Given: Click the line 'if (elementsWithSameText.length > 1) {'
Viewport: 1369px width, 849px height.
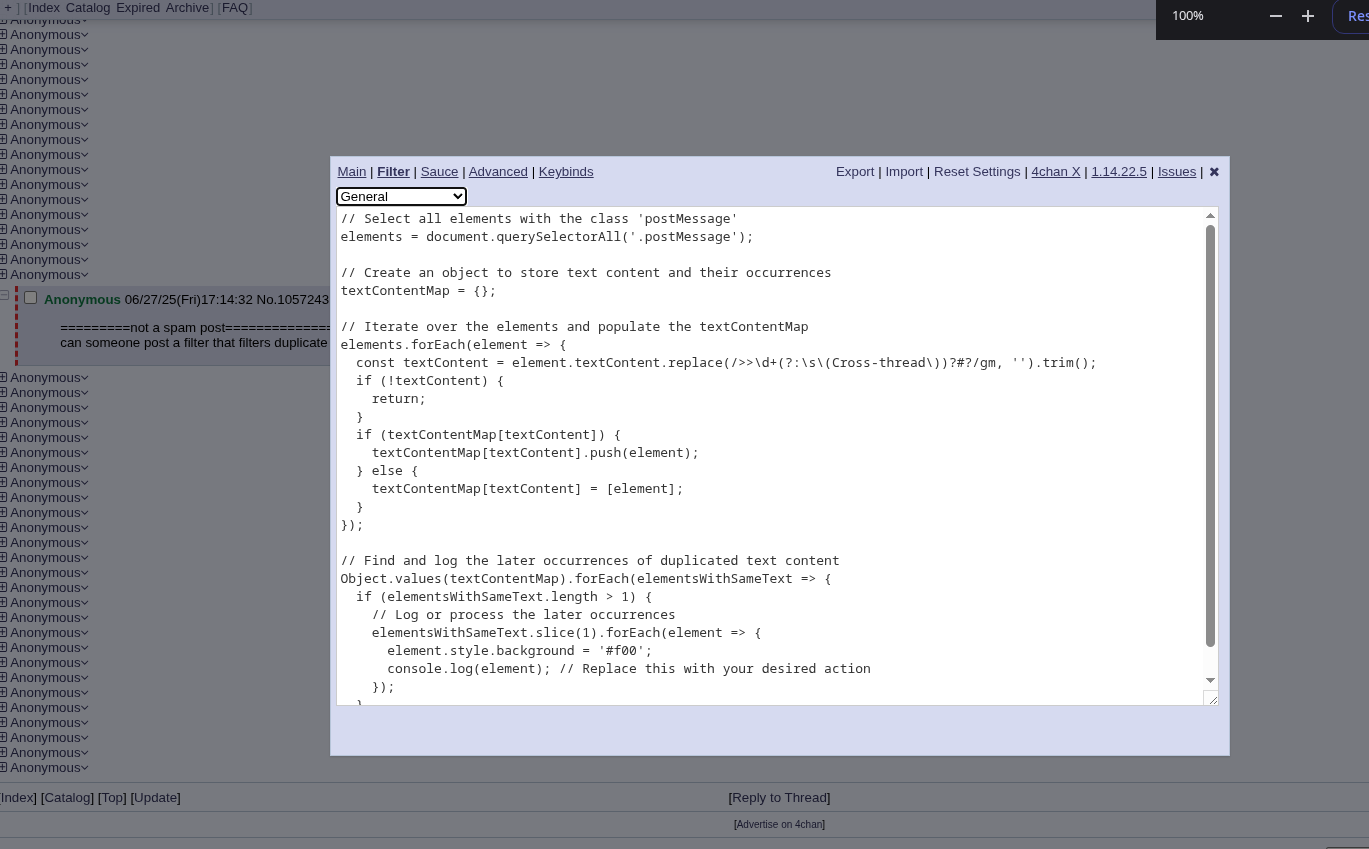Looking at the screenshot, I should (x=504, y=597).
